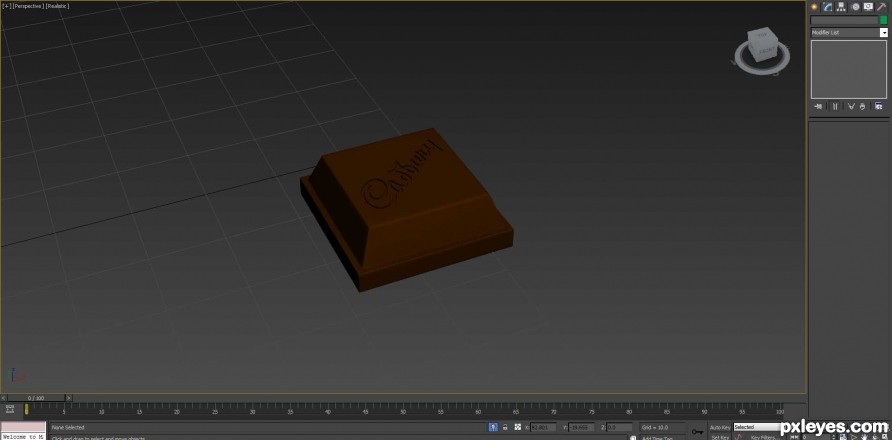Click Remove Modifier from stack icon
Screen dimensions: 892x440
point(862,106)
